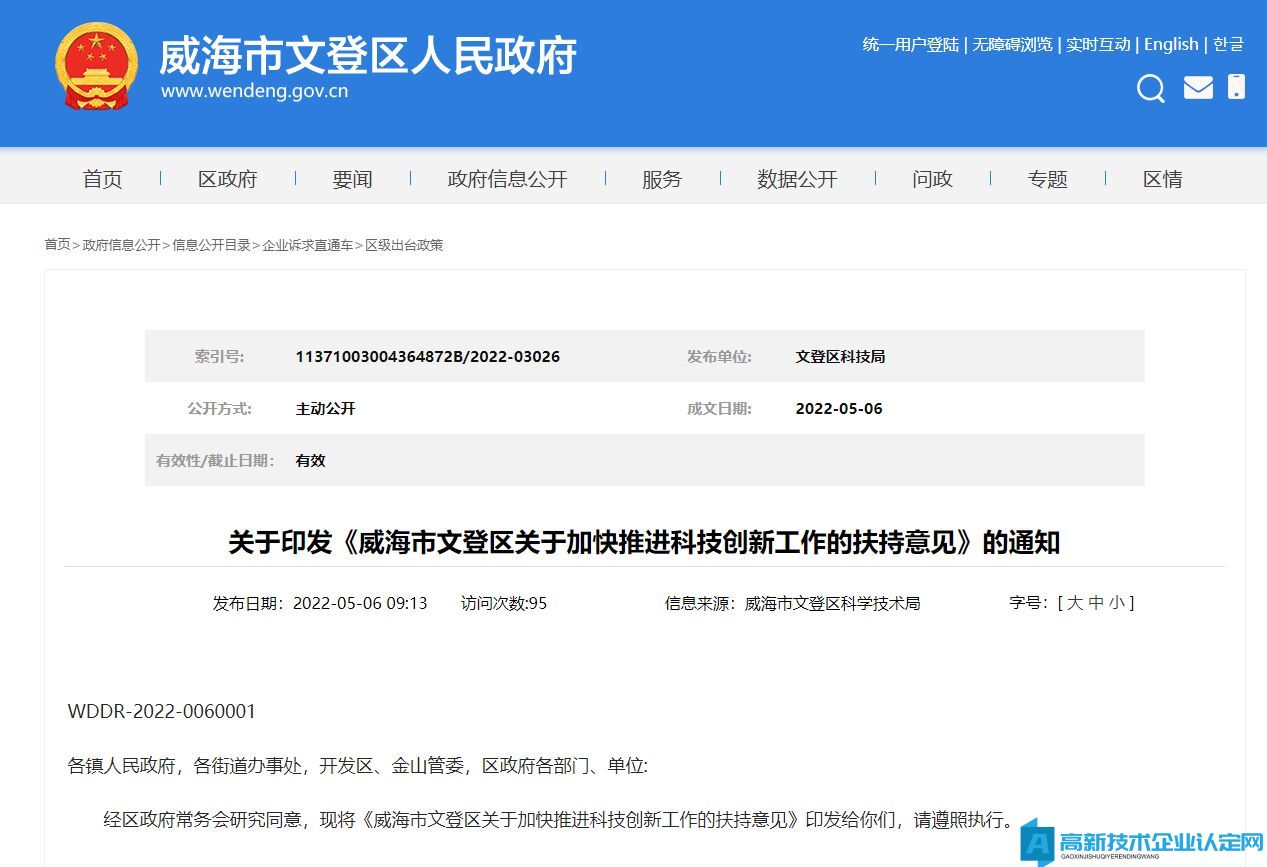Go to the 区政府 navigation item
1267x867 pixels.
227,179
